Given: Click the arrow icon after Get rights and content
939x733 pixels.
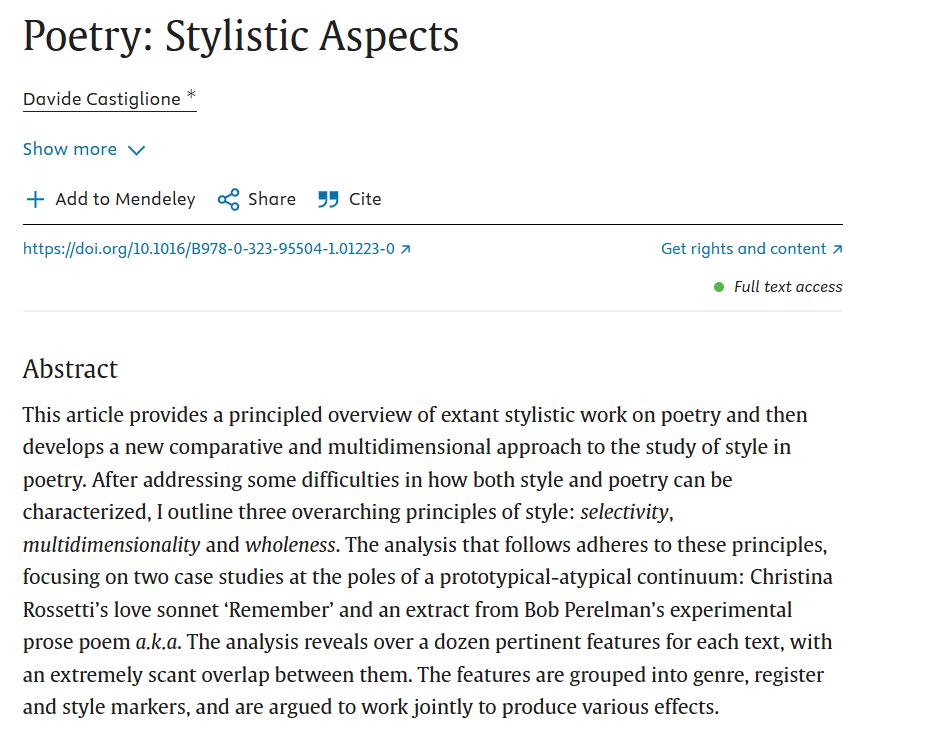Looking at the screenshot, I should [x=837, y=249].
